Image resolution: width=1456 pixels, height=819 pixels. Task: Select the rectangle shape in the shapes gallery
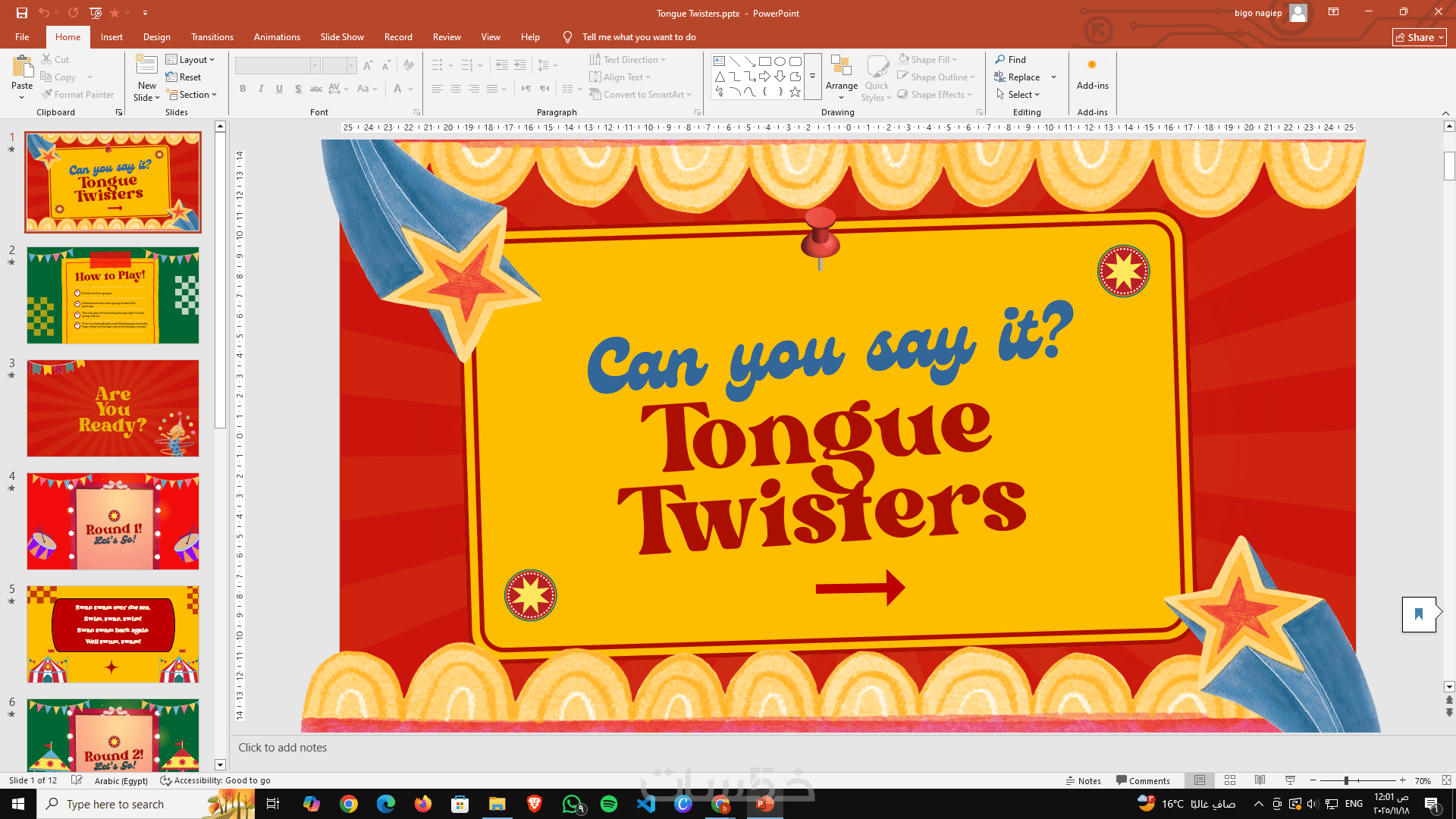click(x=764, y=61)
